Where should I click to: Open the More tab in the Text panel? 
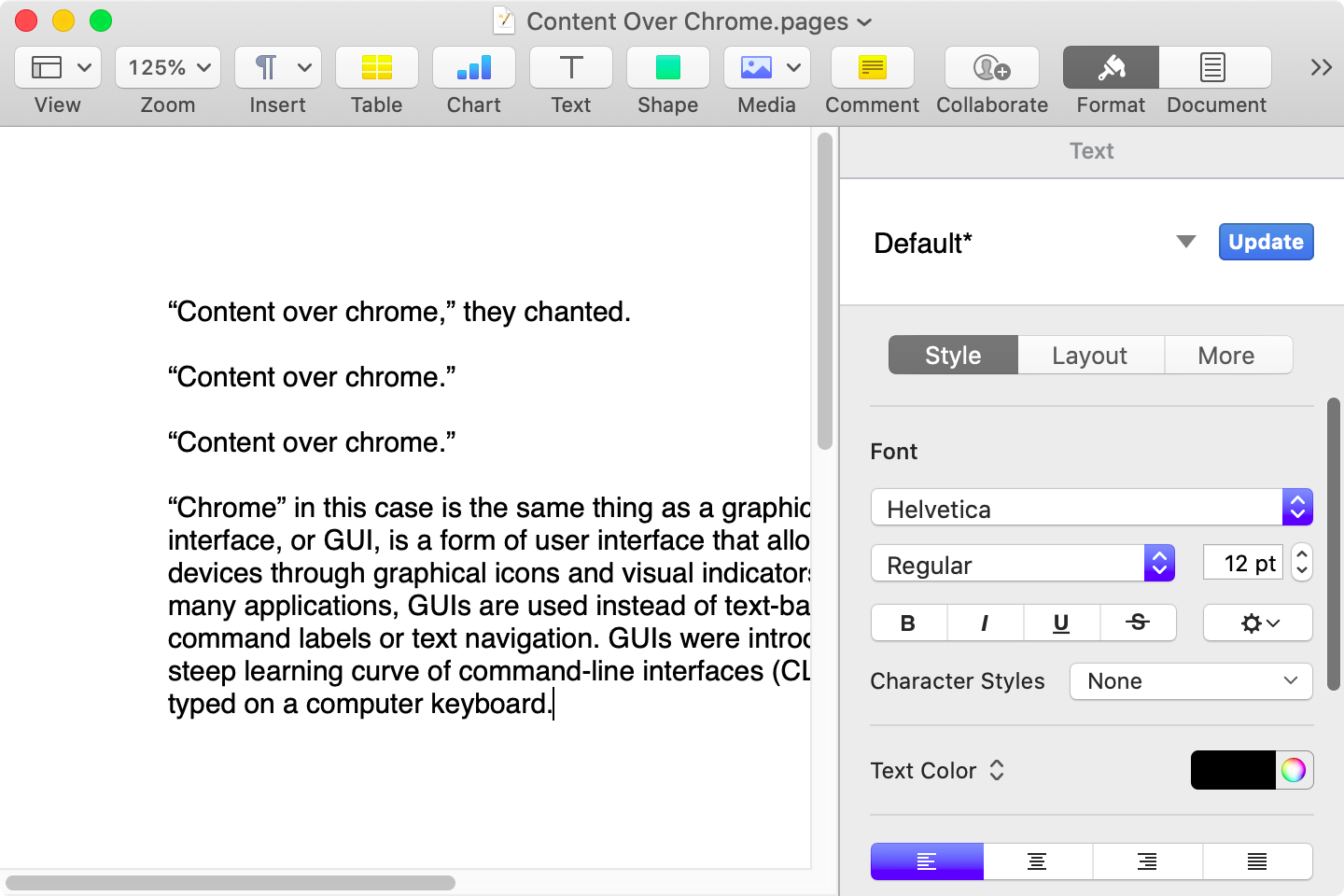point(1227,355)
